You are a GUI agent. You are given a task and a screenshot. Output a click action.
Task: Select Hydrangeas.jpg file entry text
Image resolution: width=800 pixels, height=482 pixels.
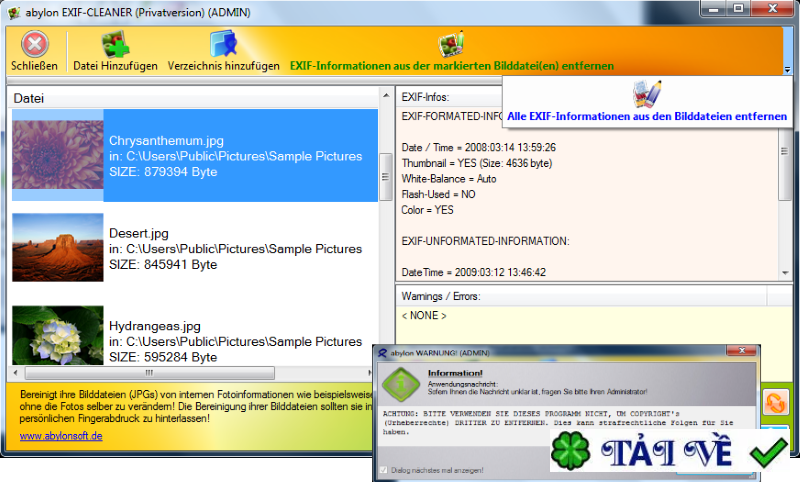(235, 341)
